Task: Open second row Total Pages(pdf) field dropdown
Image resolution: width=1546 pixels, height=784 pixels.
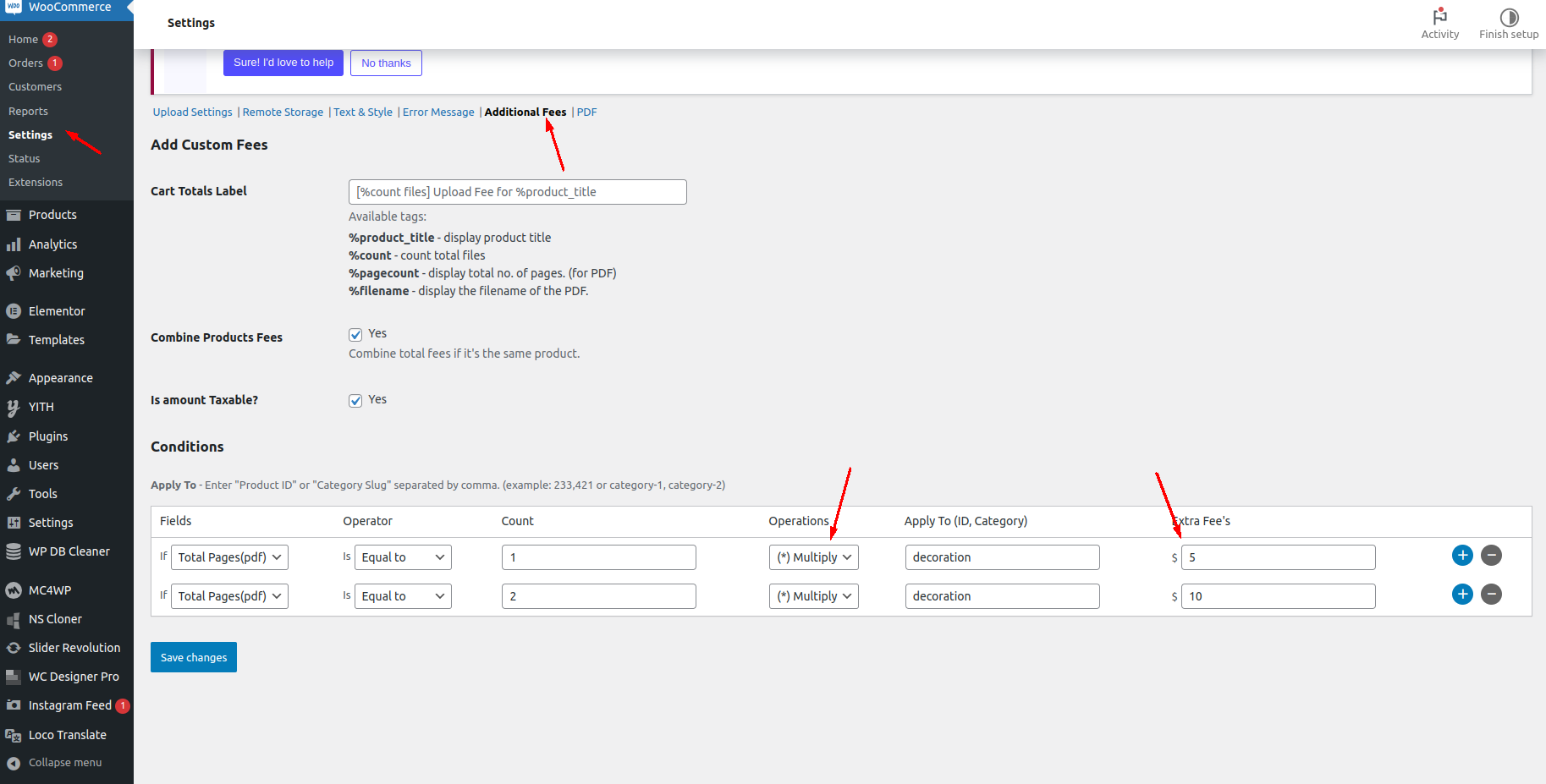Action: tap(229, 596)
